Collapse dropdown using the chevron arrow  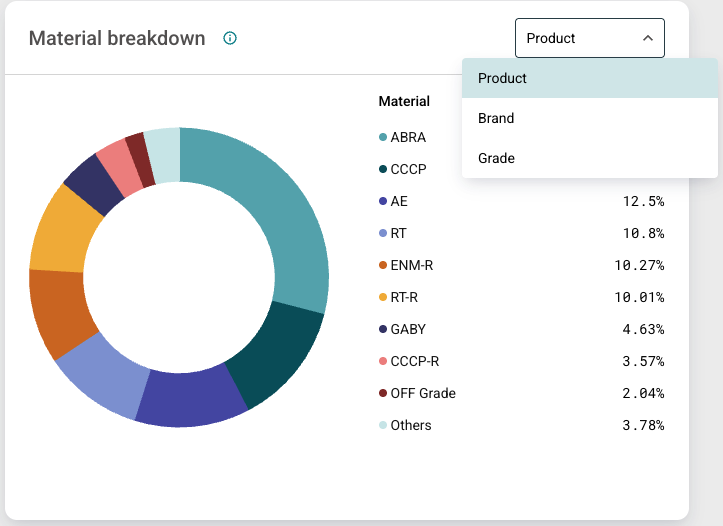tap(648, 39)
